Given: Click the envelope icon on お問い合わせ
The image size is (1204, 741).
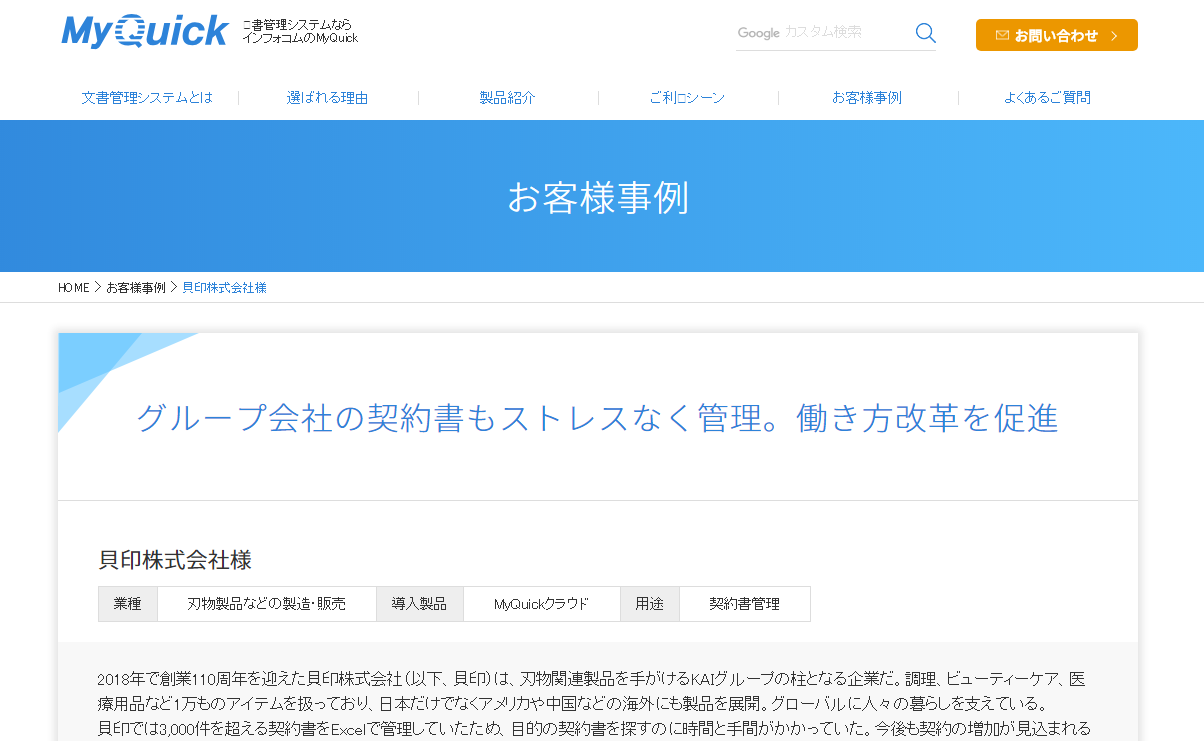Looking at the screenshot, I should point(1002,35).
